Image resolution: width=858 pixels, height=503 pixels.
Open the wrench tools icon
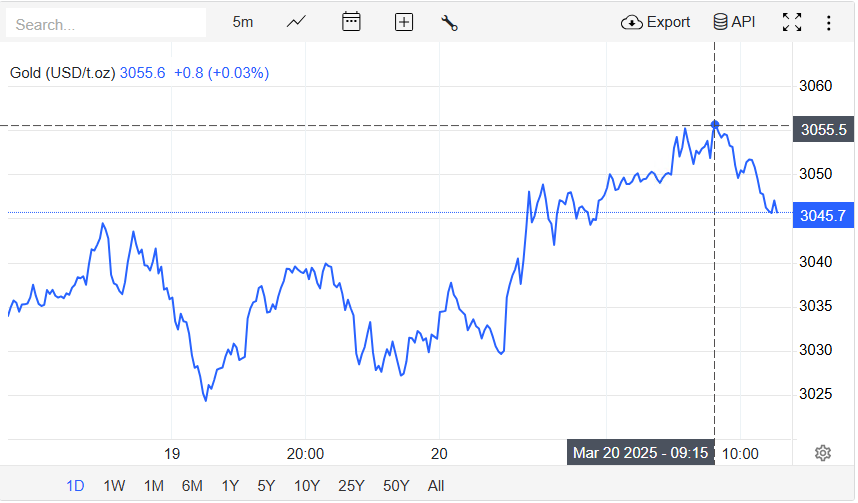pos(449,22)
